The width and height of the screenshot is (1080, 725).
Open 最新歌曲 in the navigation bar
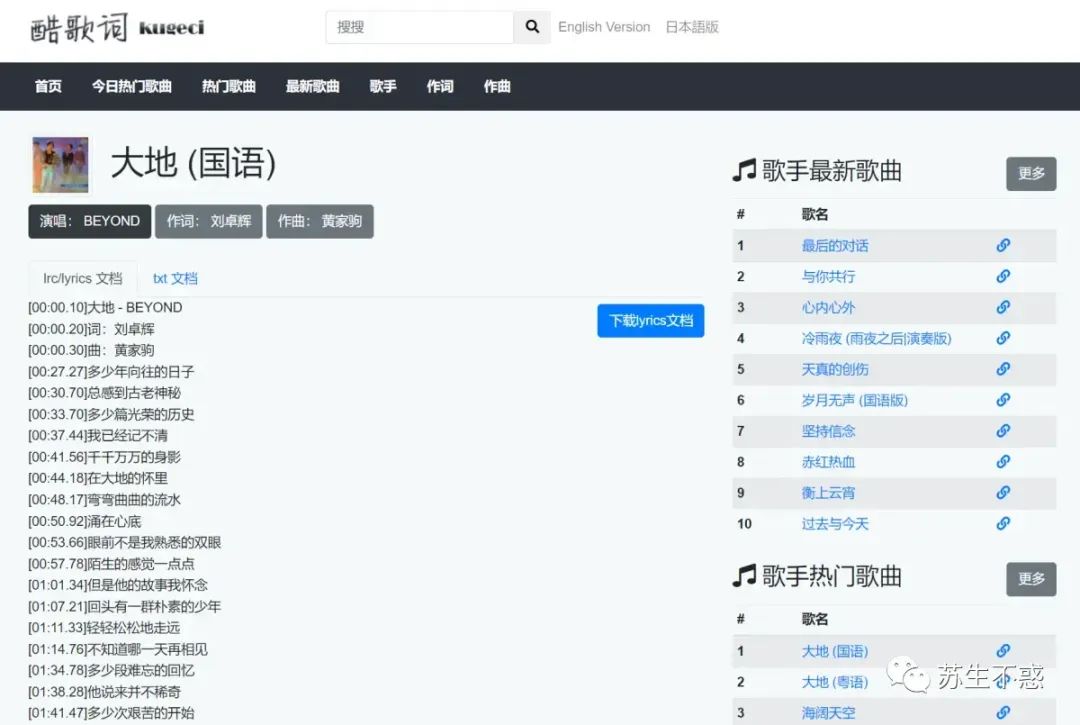pos(313,86)
